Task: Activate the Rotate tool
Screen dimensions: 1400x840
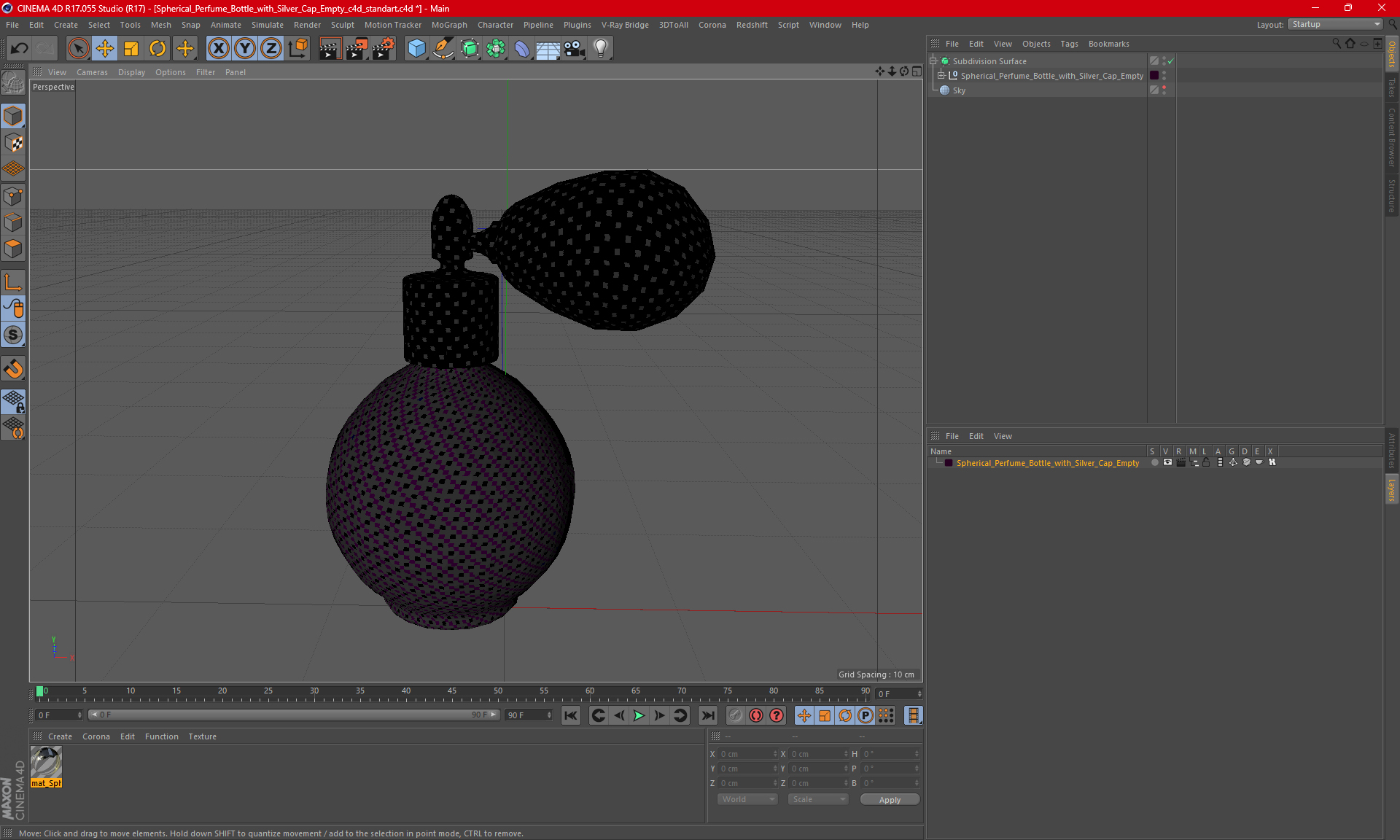Action: (157, 49)
